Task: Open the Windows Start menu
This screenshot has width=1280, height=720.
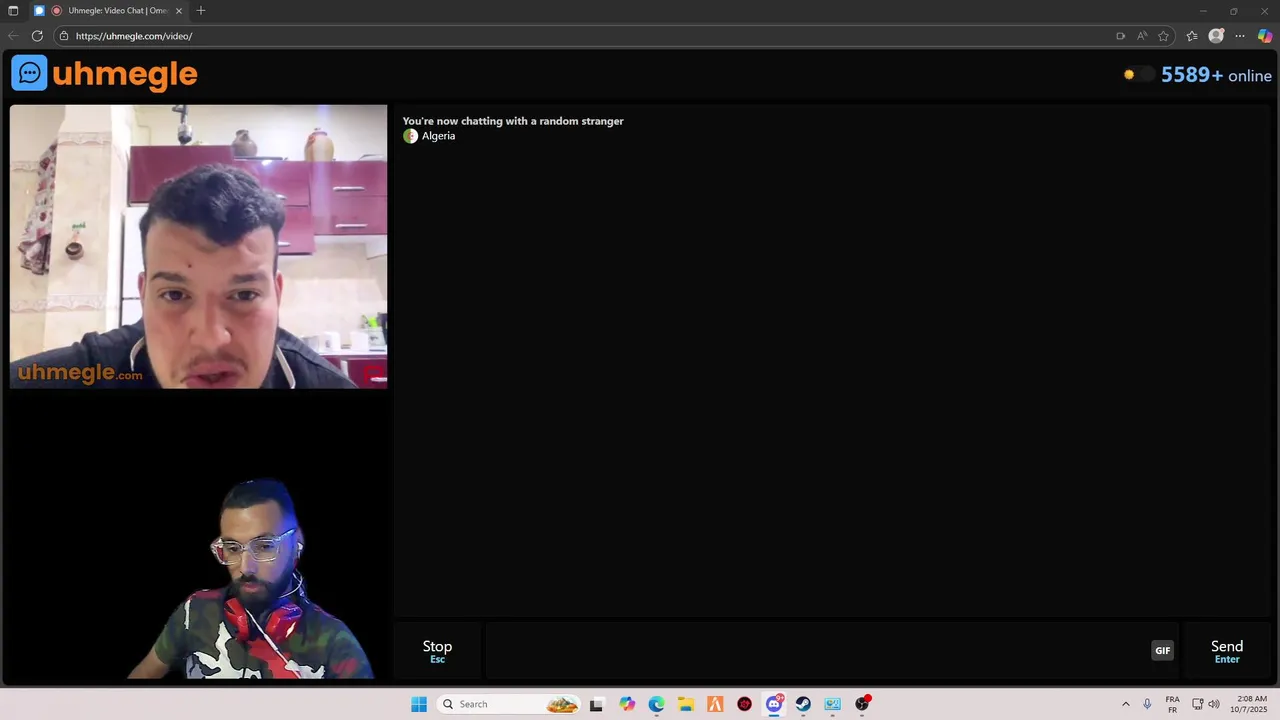Action: click(419, 704)
